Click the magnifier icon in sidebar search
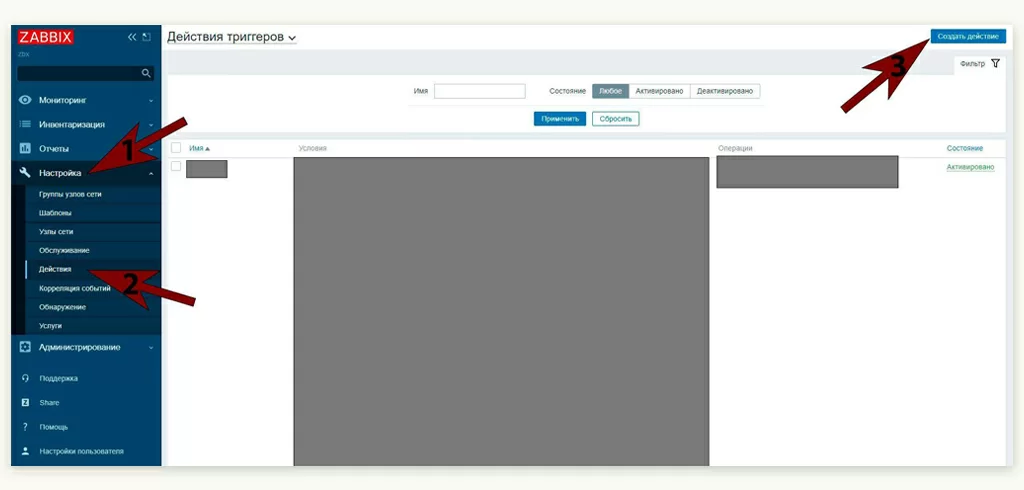Image resolution: width=1024 pixels, height=490 pixels. tap(146, 73)
